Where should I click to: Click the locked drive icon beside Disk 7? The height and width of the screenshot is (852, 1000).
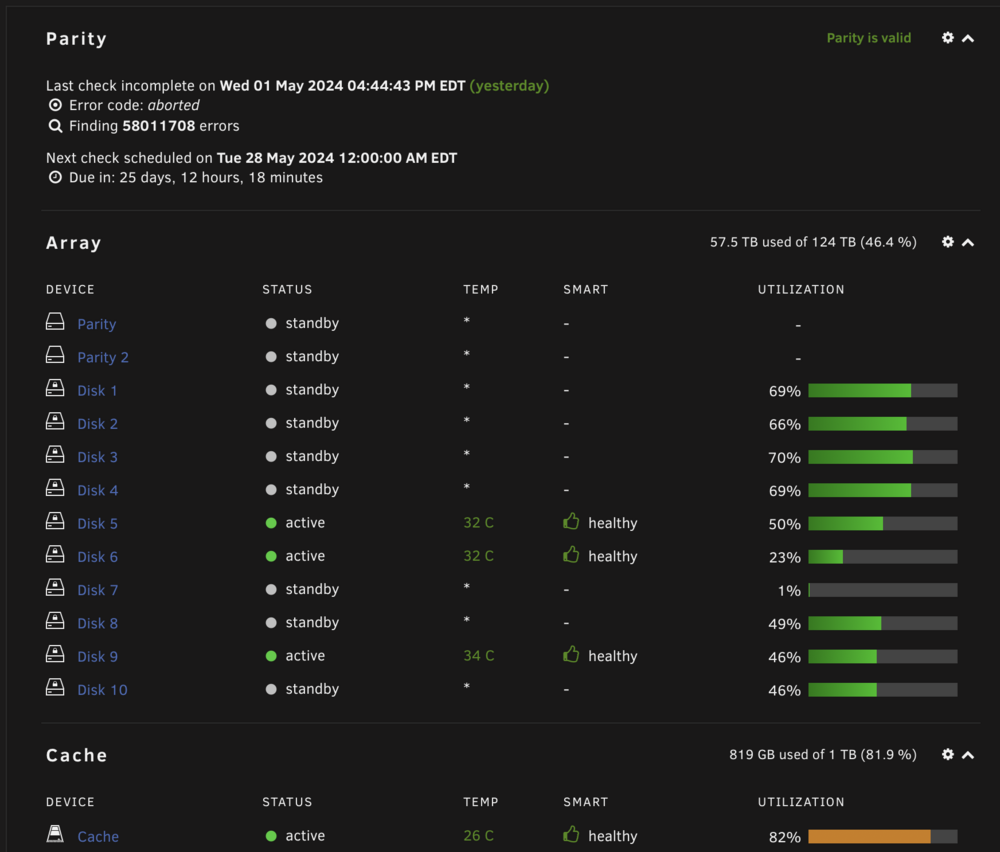click(55, 587)
